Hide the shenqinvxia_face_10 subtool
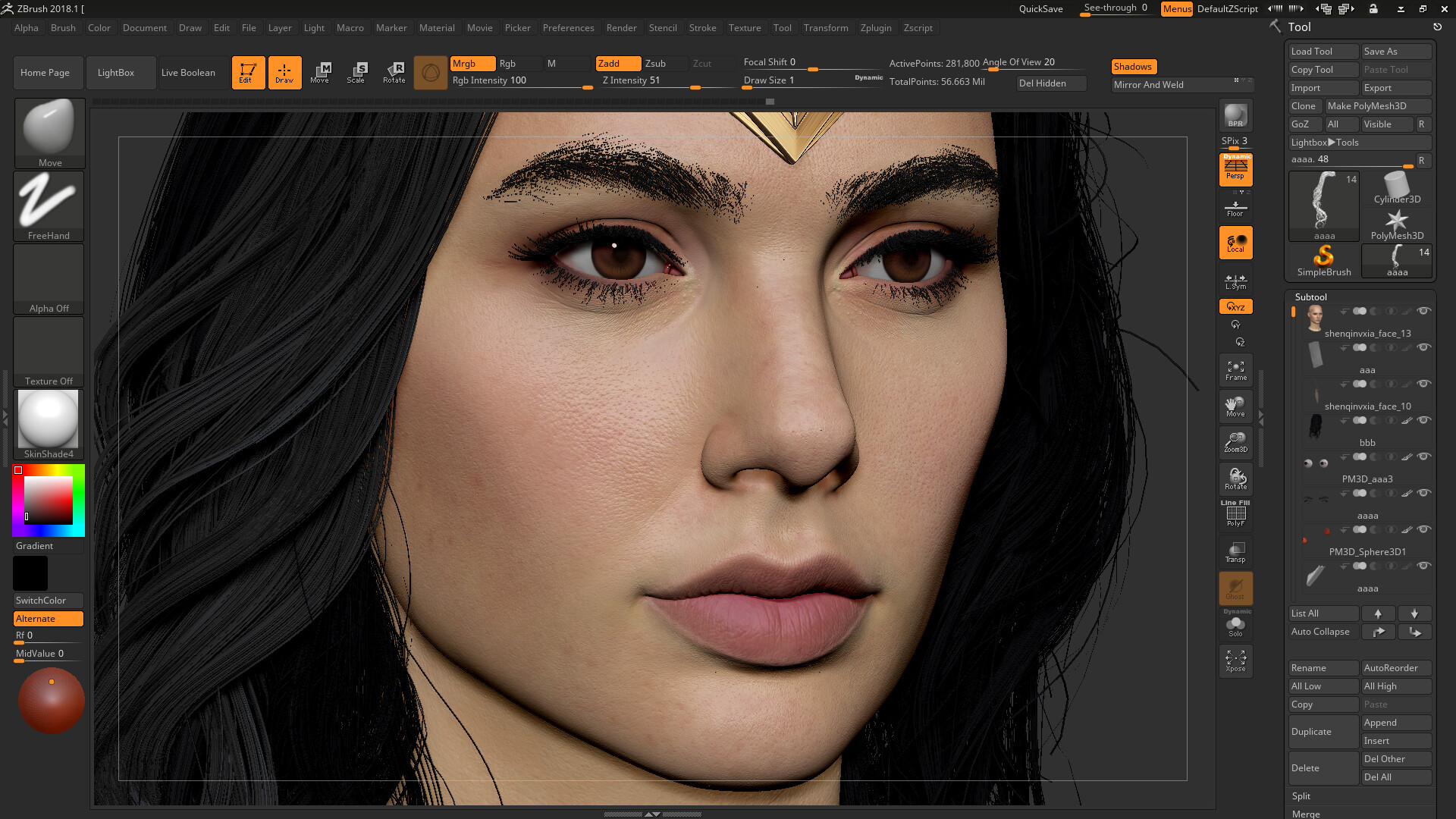The width and height of the screenshot is (1456, 819). tap(1424, 384)
